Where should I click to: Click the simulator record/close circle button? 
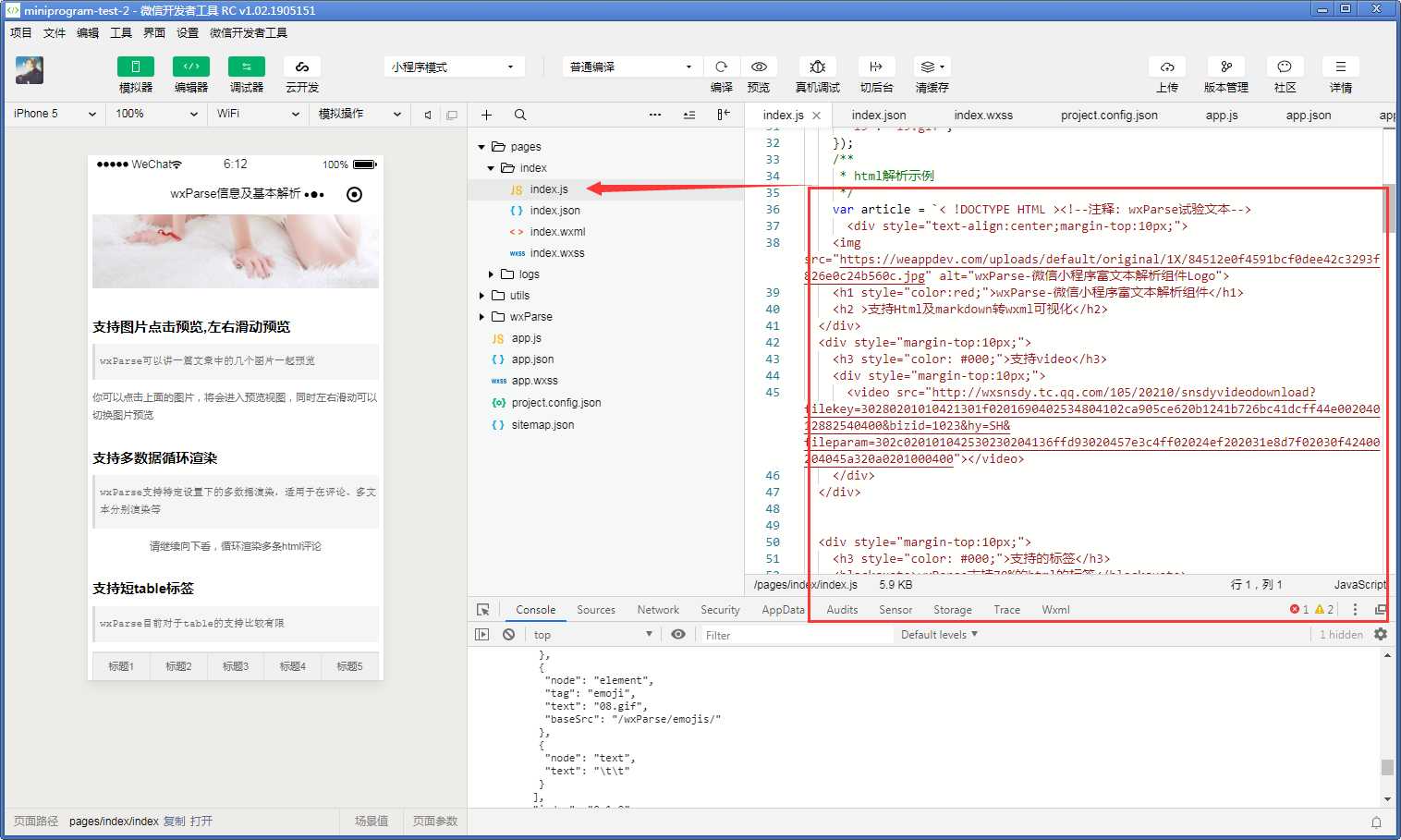[x=354, y=194]
